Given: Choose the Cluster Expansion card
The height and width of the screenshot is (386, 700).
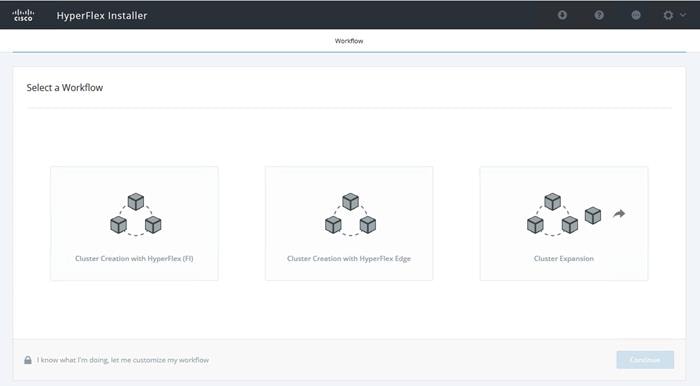Looking at the screenshot, I should [x=564, y=224].
